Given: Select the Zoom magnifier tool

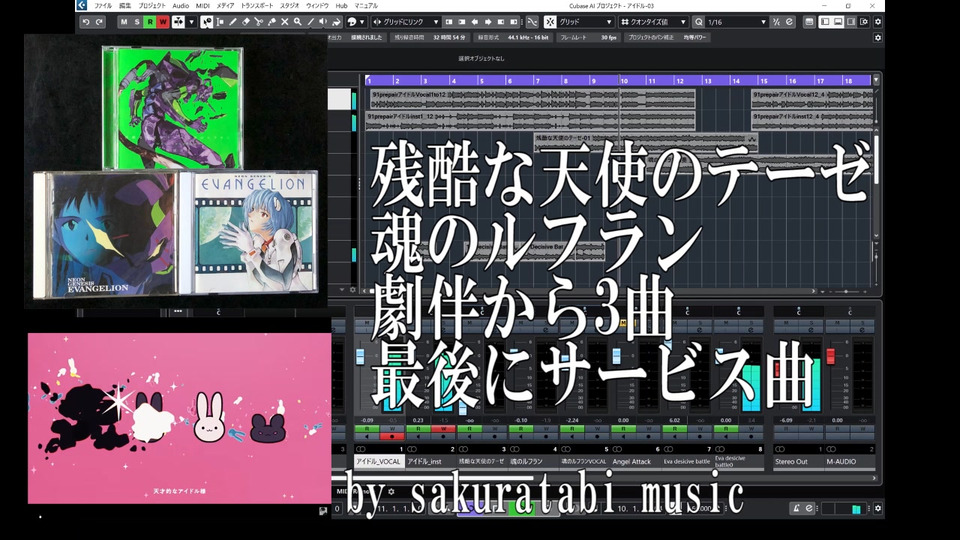Looking at the screenshot, I should pos(297,22).
